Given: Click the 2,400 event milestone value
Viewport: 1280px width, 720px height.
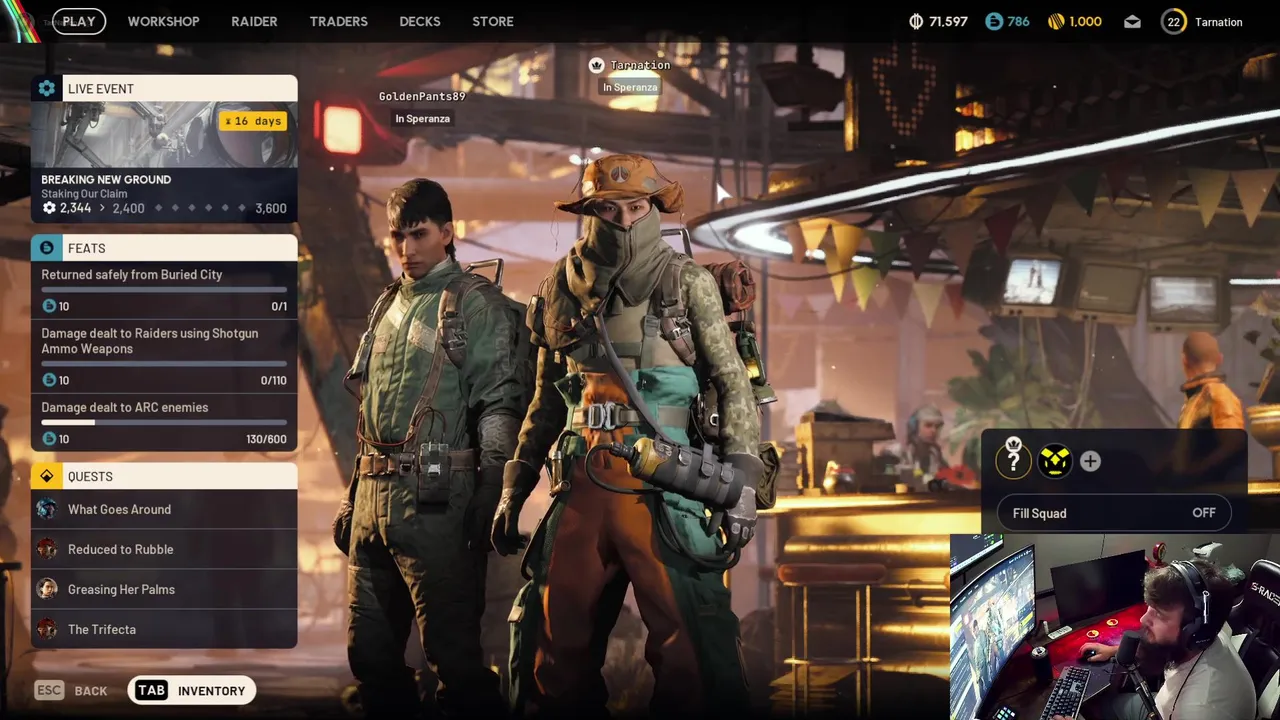Looking at the screenshot, I should [128, 208].
